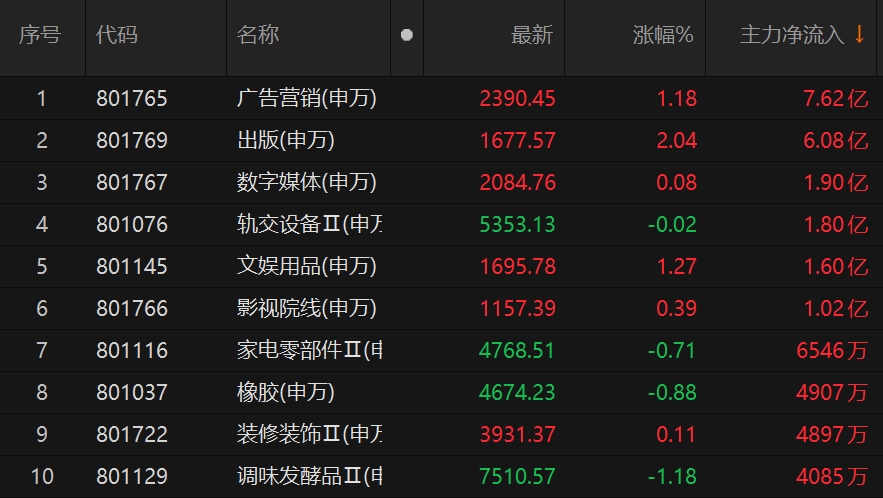Open 出版(申万) sector row
Screen dimensions: 883x498
(286, 140)
